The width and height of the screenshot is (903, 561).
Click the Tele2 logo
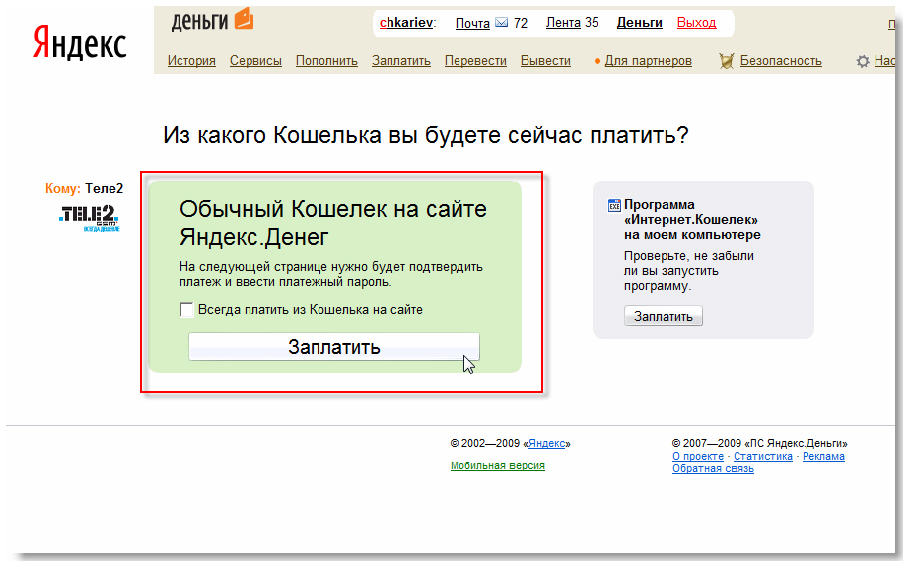pos(89,218)
